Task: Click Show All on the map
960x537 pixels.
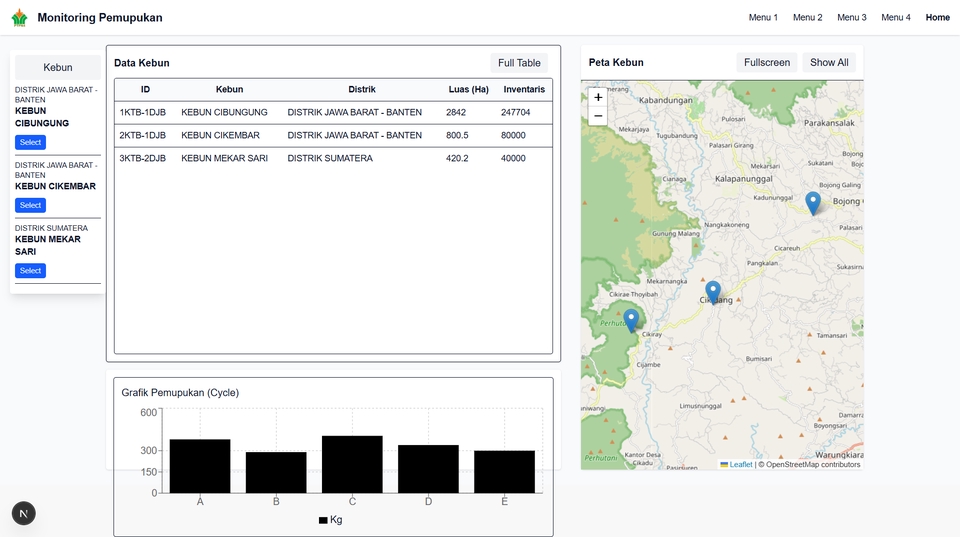Action: (829, 62)
